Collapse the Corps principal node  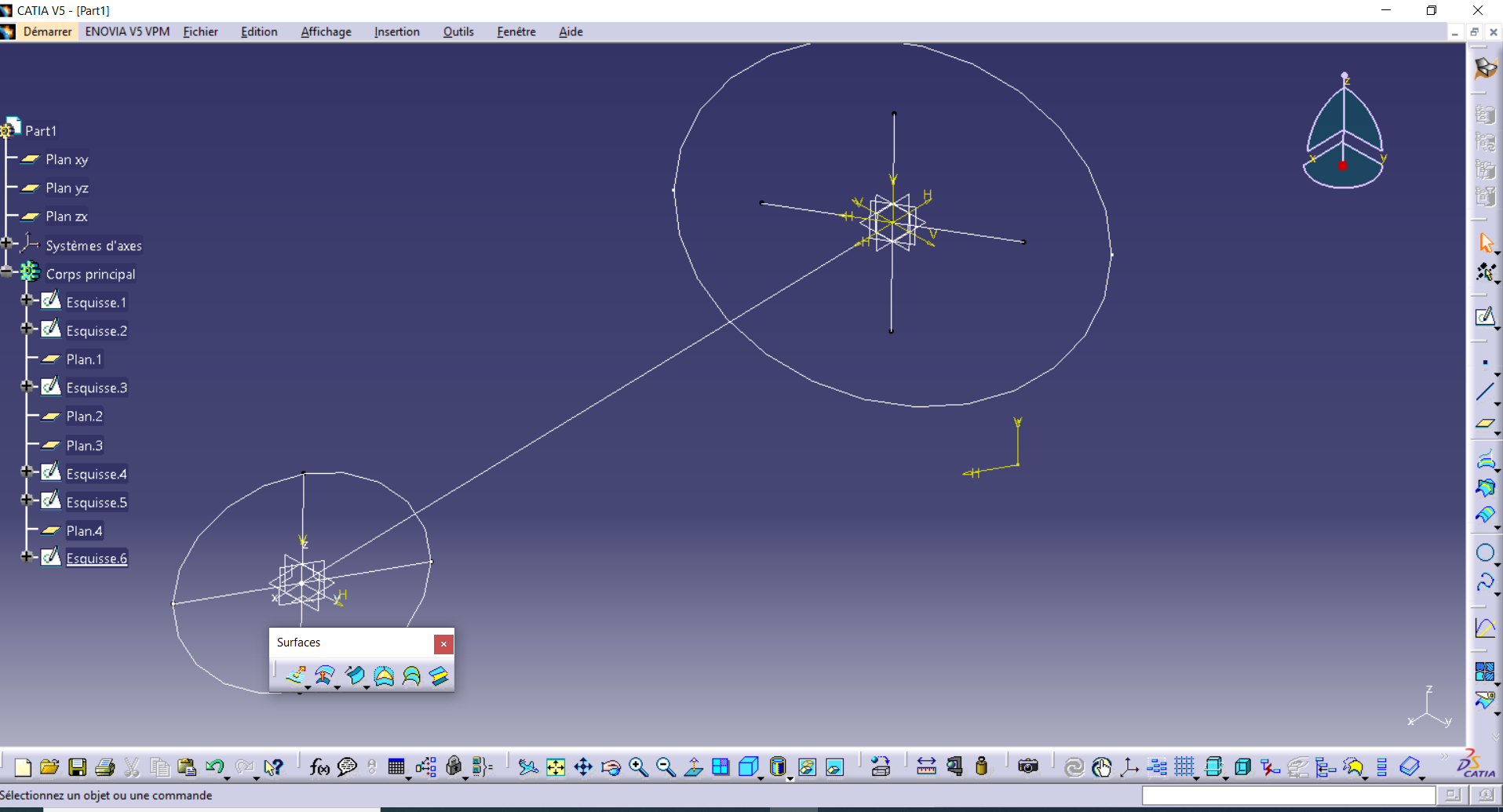(x=6, y=272)
